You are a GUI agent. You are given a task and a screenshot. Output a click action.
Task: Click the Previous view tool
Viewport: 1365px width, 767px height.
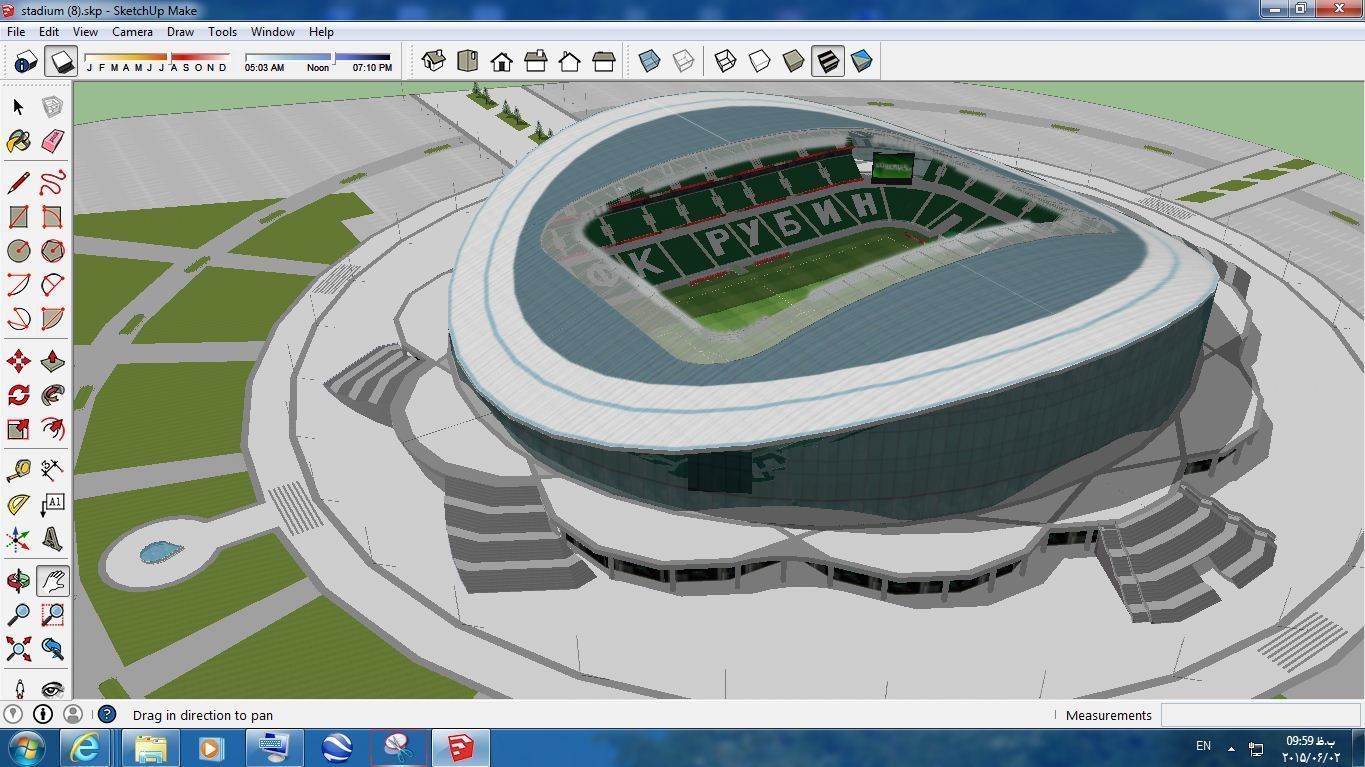[x=52, y=648]
